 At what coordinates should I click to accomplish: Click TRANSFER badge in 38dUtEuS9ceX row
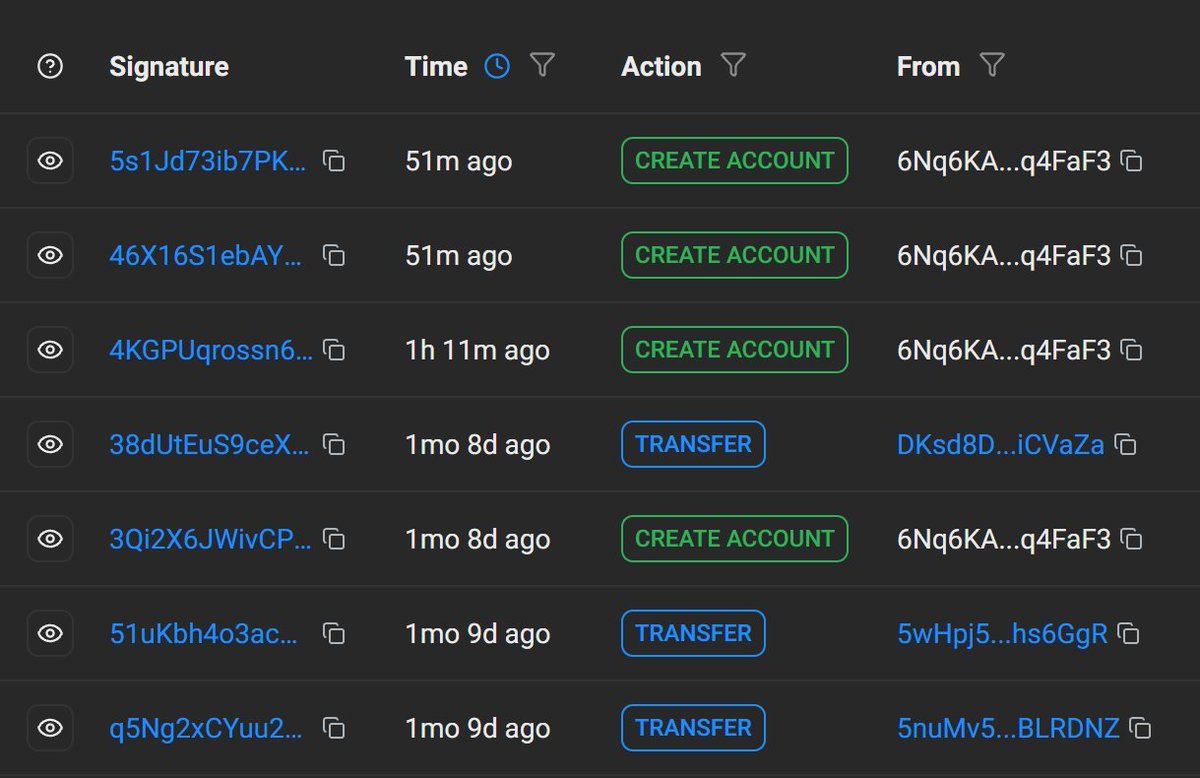pyautogui.click(x=693, y=444)
